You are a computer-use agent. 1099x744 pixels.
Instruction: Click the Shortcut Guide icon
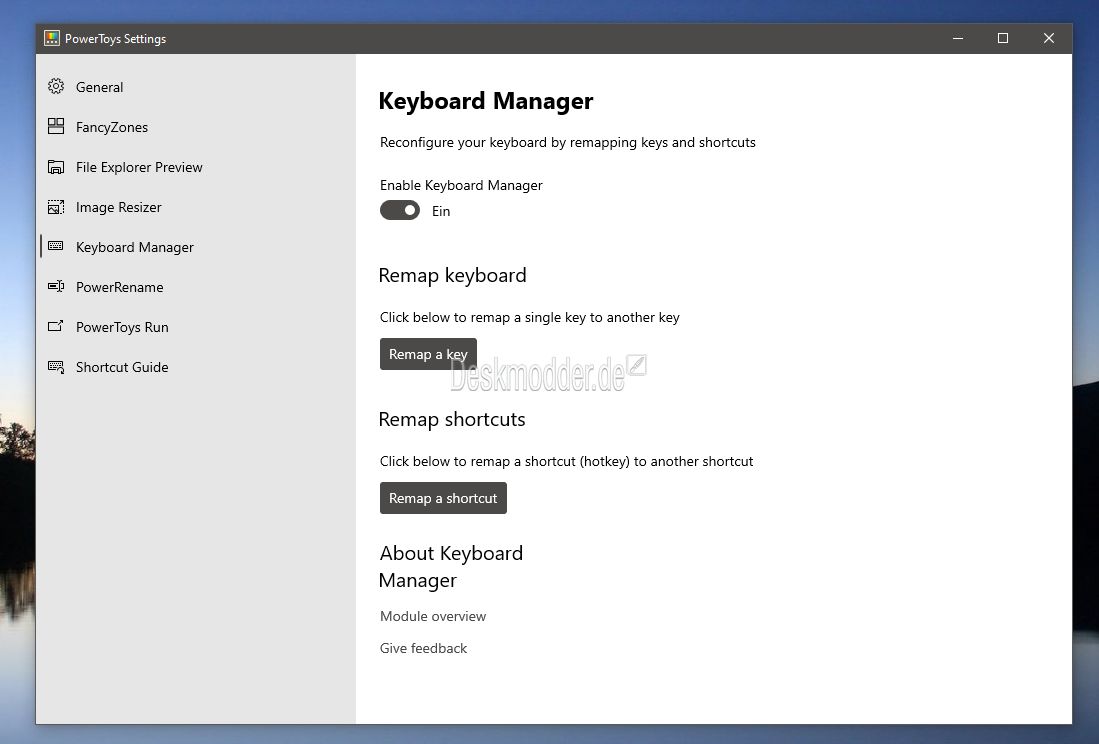(x=56, y=366)
